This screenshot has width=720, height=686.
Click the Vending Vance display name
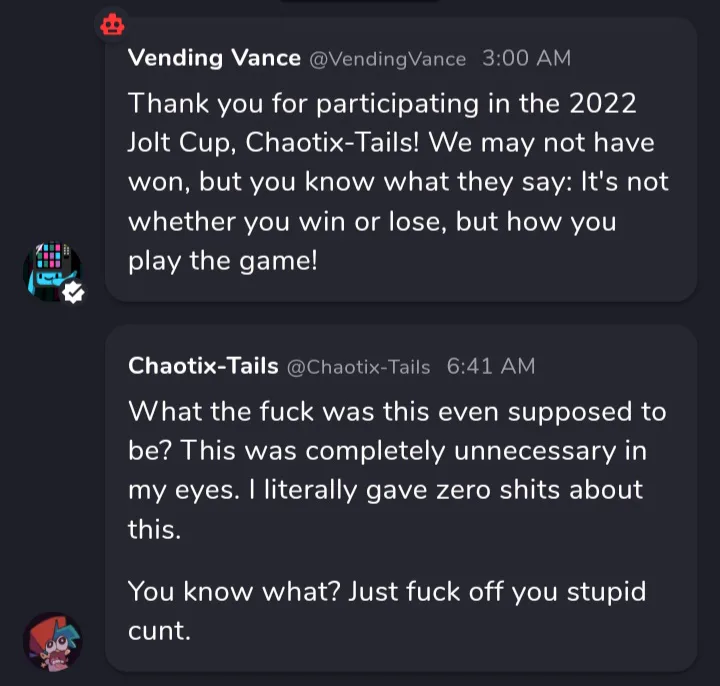(214, 58)
